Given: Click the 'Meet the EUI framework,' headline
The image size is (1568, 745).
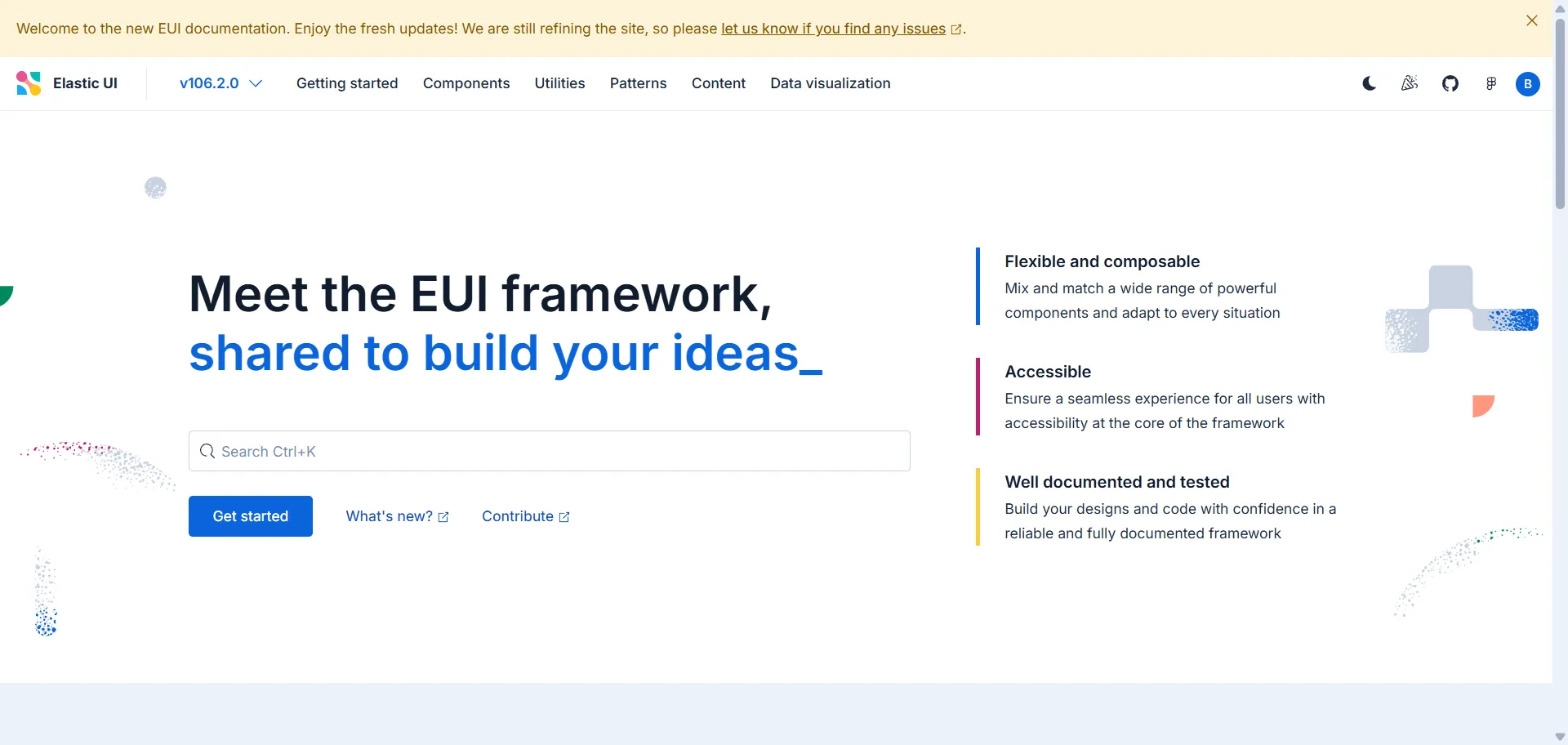Looking at the screenshot, I should click(x=480, y=294).
